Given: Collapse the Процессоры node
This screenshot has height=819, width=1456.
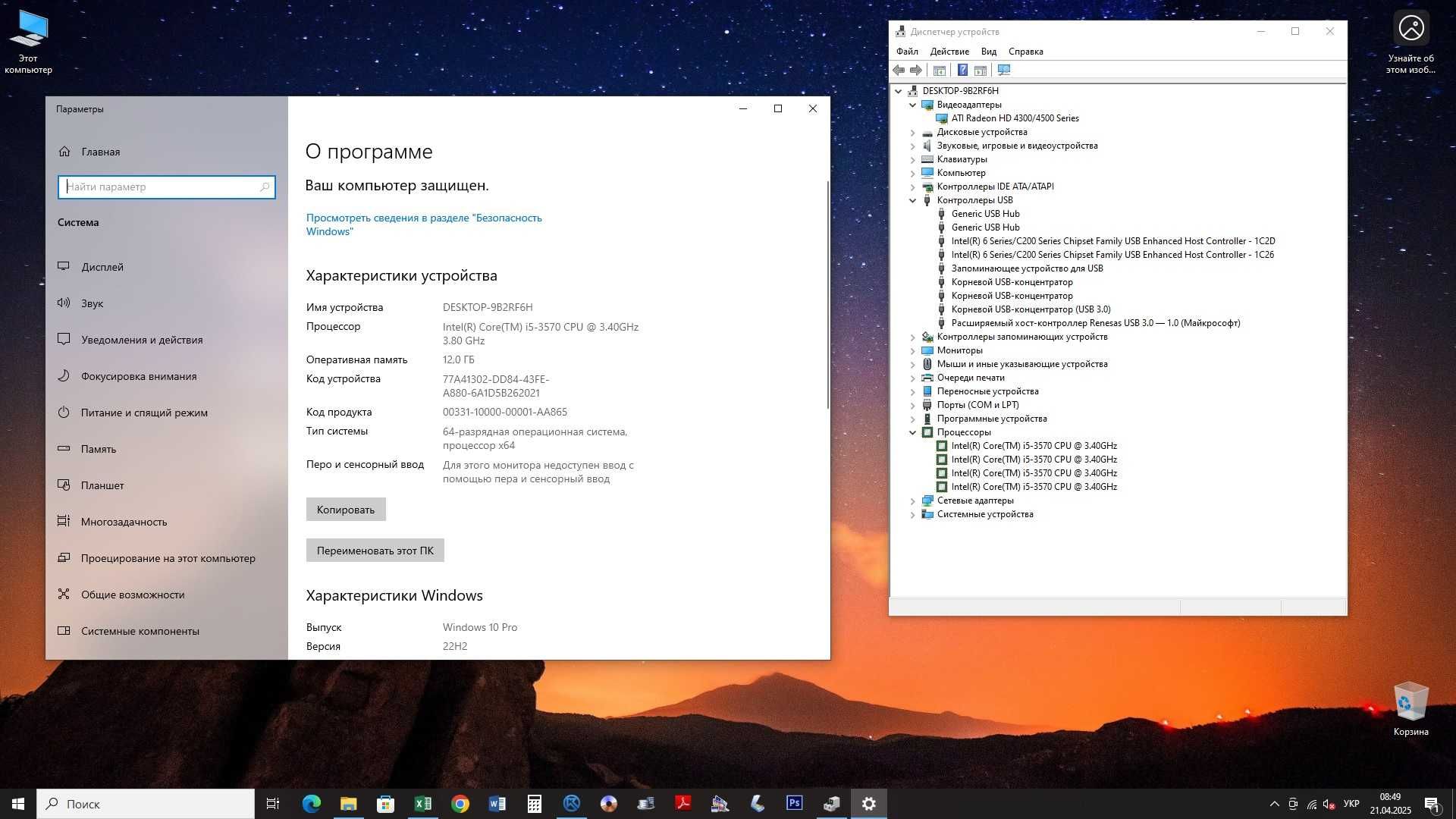Looking at the screenshot, I should pyautogui.click(x=913, y=432).
